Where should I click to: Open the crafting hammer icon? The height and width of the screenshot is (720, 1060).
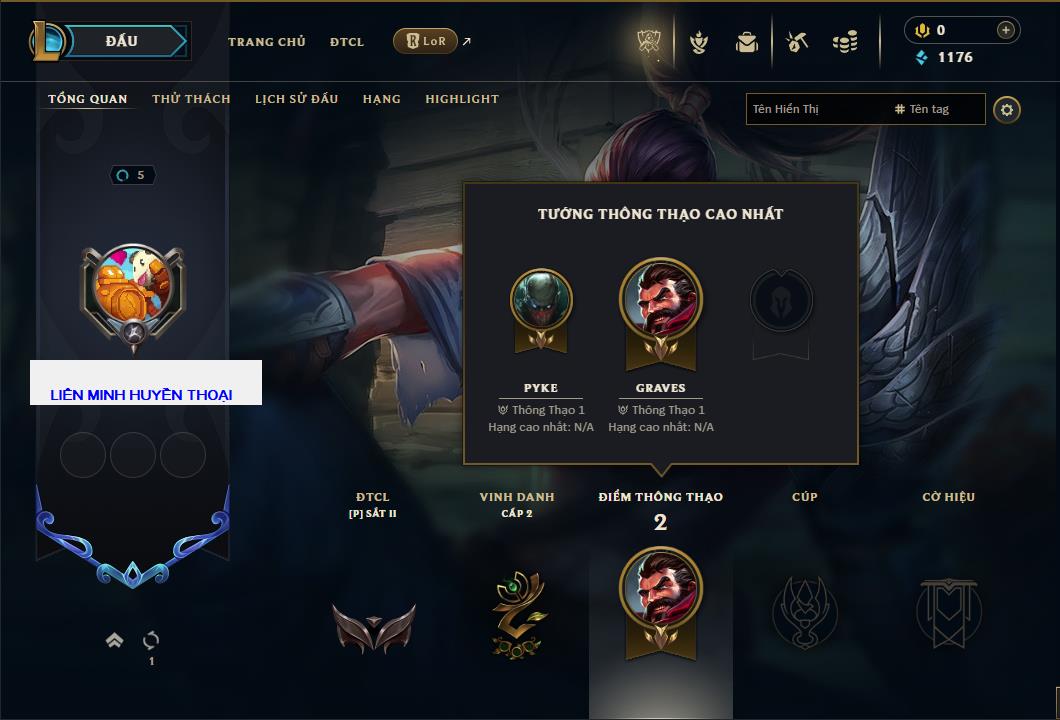[x=797, y=42]
